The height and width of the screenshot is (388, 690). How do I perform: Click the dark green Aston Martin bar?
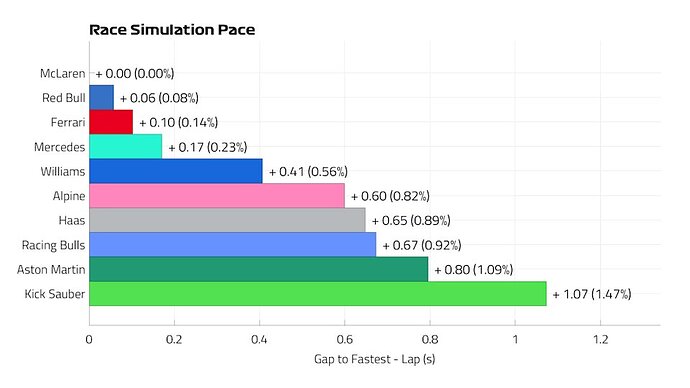pyautogui.click(x=259, y=269)
